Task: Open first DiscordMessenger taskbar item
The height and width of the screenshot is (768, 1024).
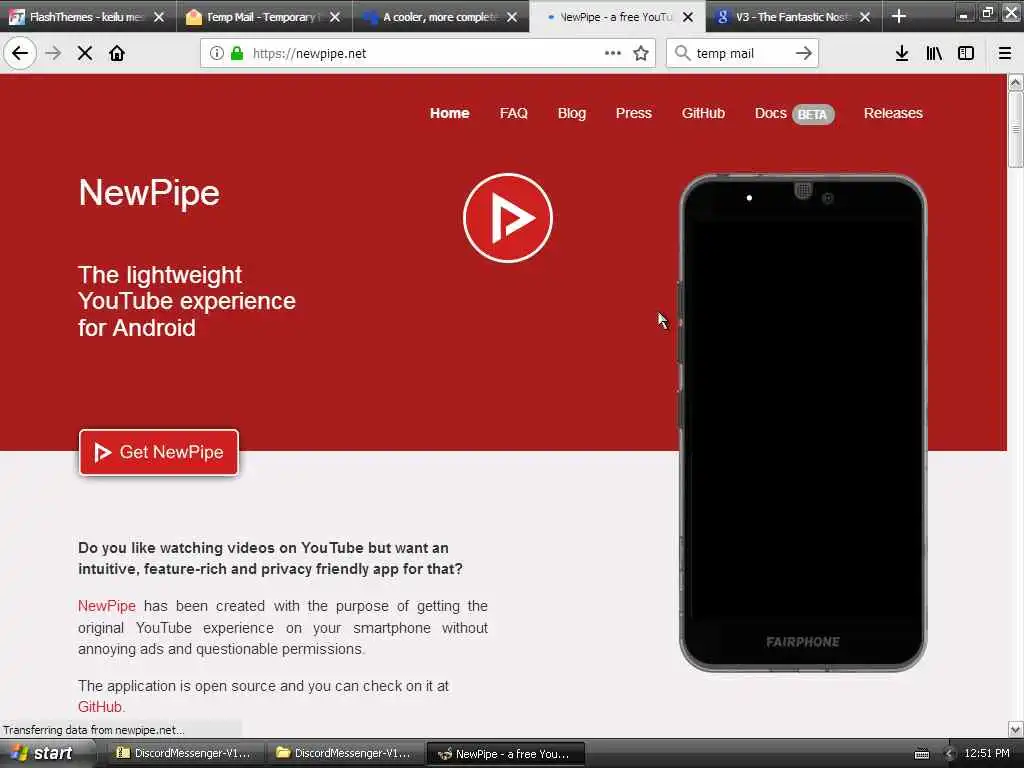Action: tap(184, 753)
